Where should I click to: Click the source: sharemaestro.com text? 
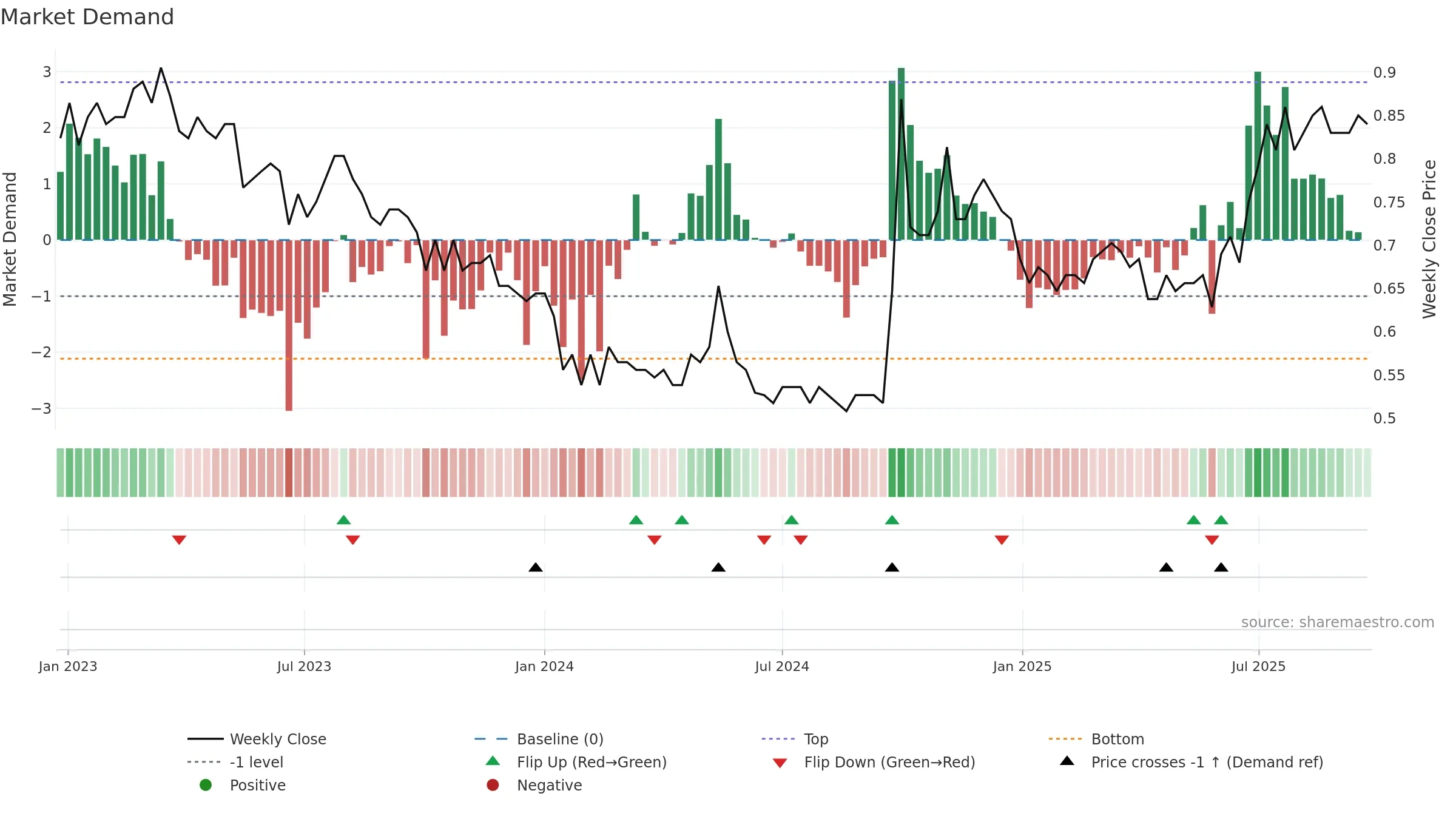(1338, 622)
